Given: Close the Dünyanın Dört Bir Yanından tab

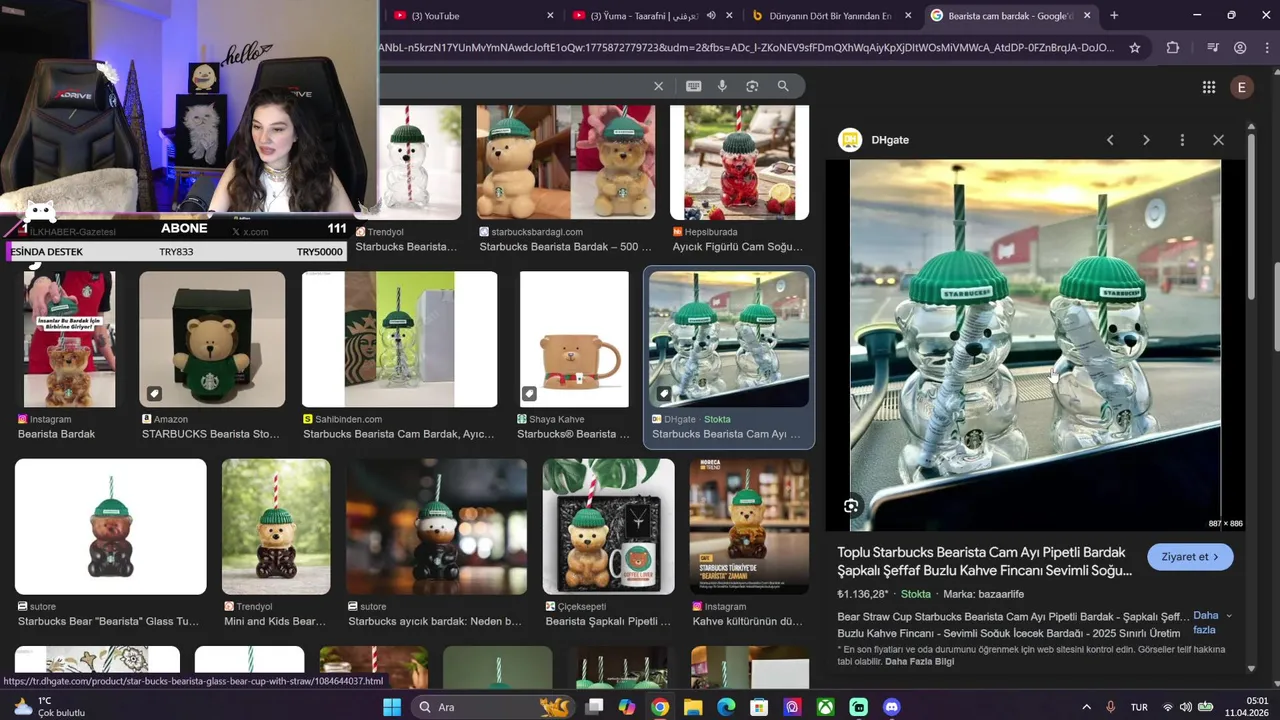Looking at the screenshot, I should [908, 15].
